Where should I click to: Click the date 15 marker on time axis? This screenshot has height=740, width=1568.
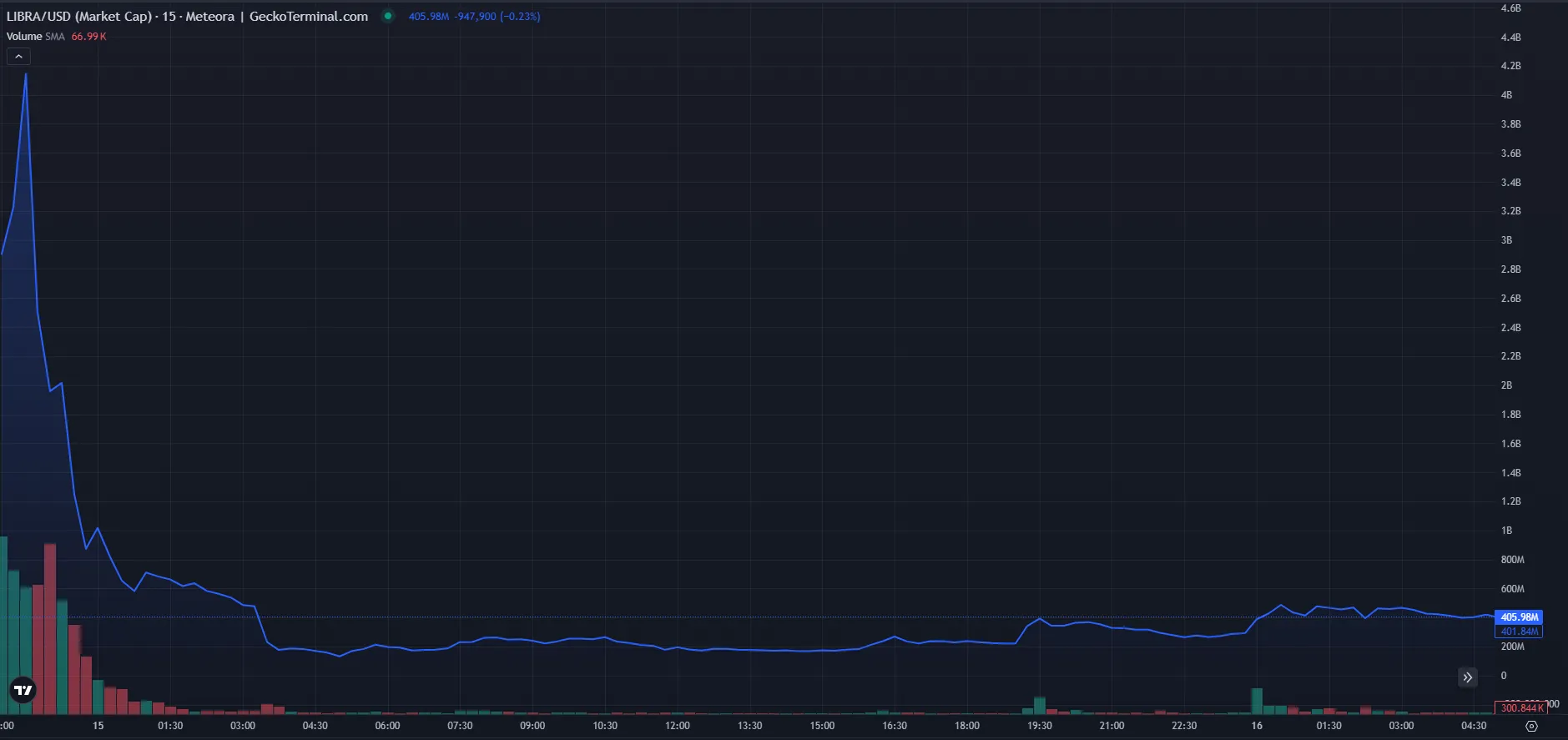click(x=98, y=726)
